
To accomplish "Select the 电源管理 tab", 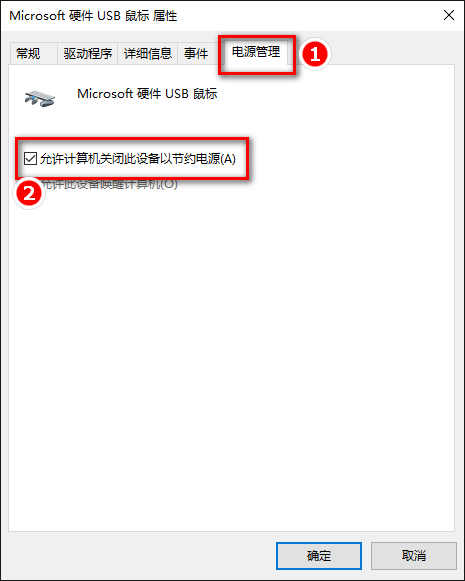I will coord(256,52).
